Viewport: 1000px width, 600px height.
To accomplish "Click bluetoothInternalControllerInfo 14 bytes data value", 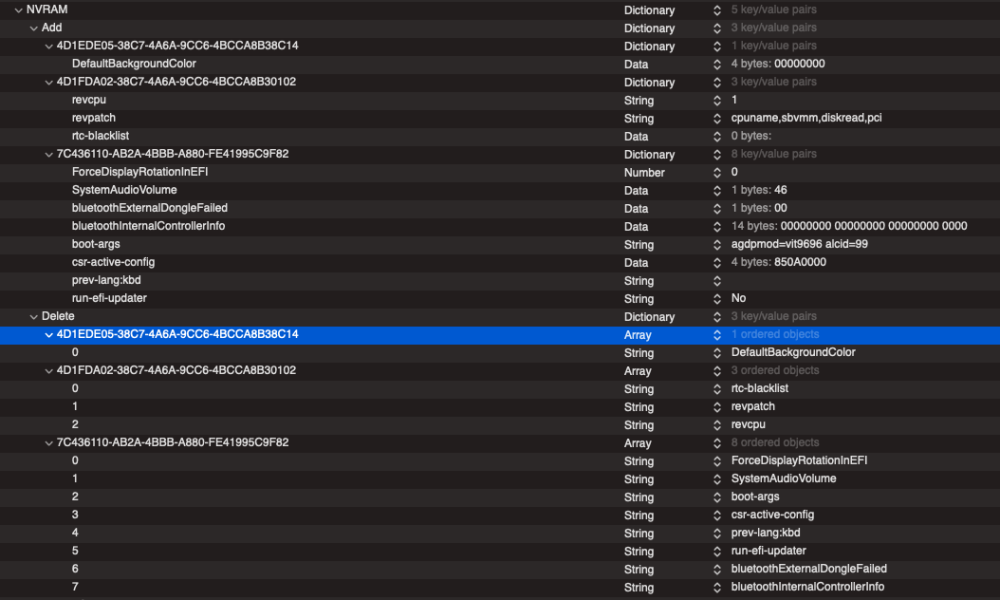I will tap(849, 226).
